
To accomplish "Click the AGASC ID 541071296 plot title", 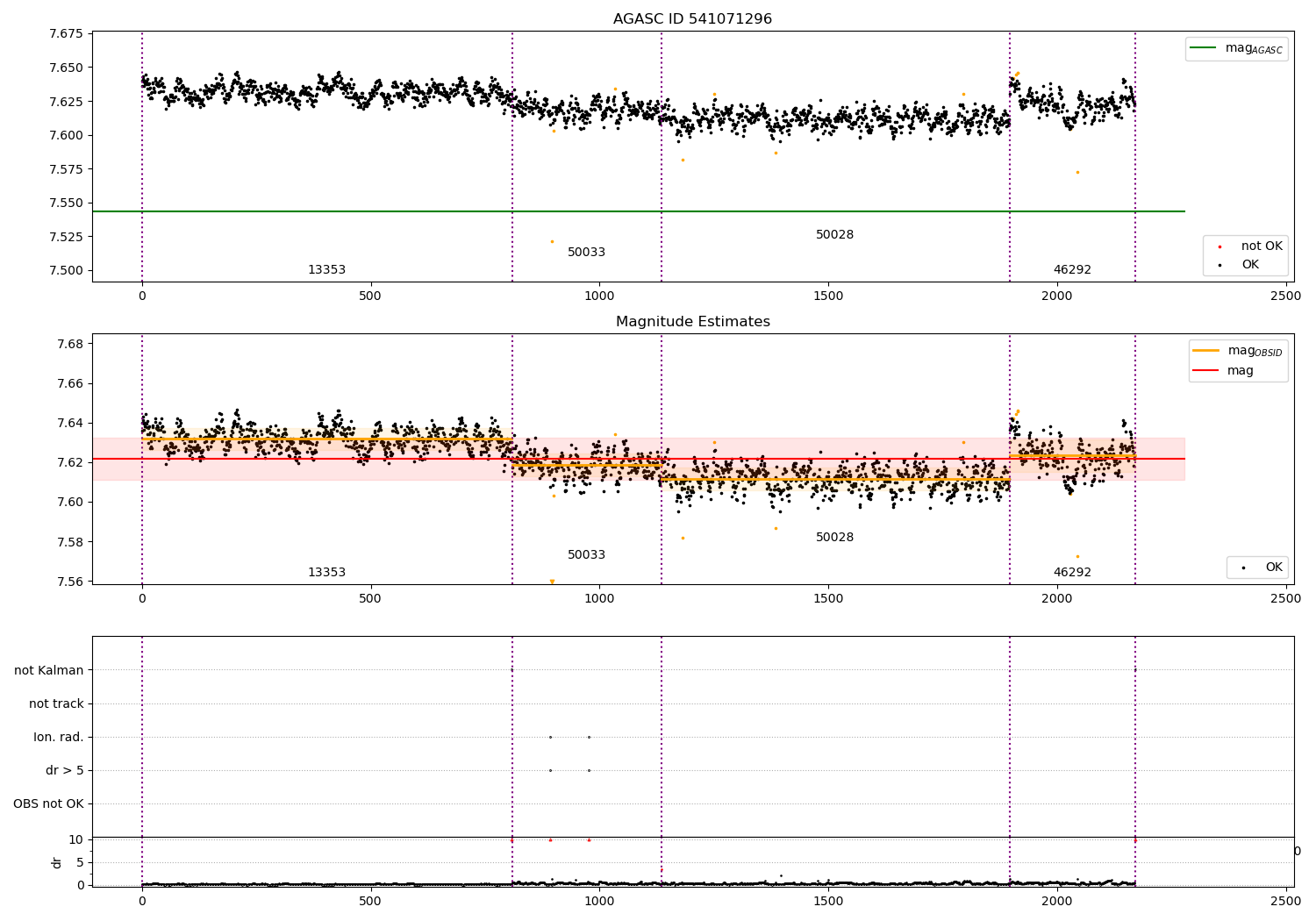I will coord(692,19).
